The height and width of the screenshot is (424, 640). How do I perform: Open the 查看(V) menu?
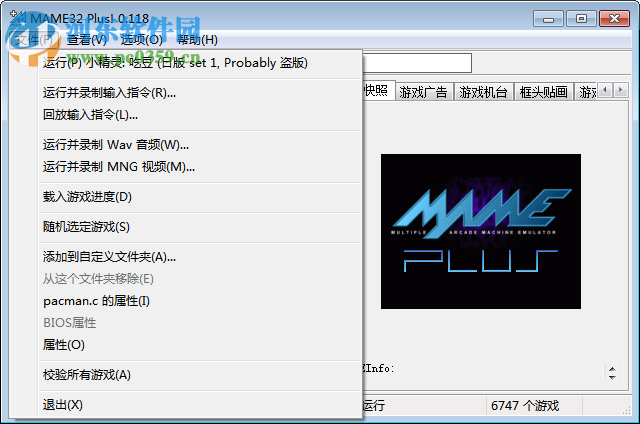(87, 40)
